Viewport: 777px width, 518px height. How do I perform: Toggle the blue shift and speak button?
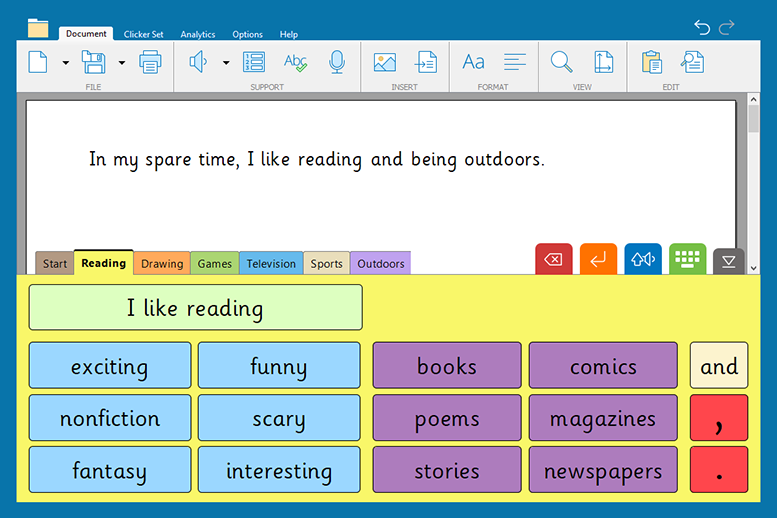[x=643, y=260]
